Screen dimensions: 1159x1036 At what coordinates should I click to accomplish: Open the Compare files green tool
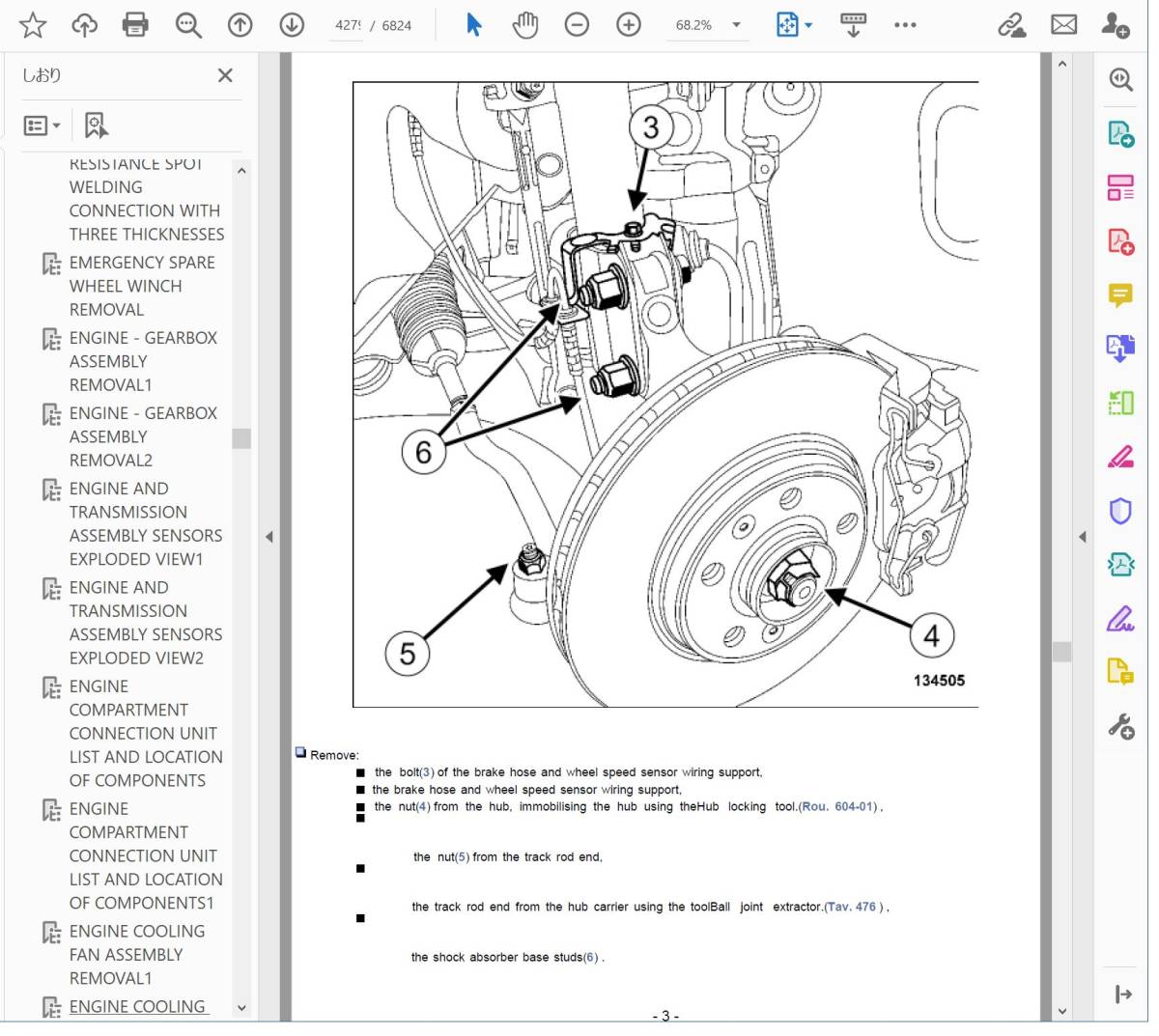click(1120, 403)
